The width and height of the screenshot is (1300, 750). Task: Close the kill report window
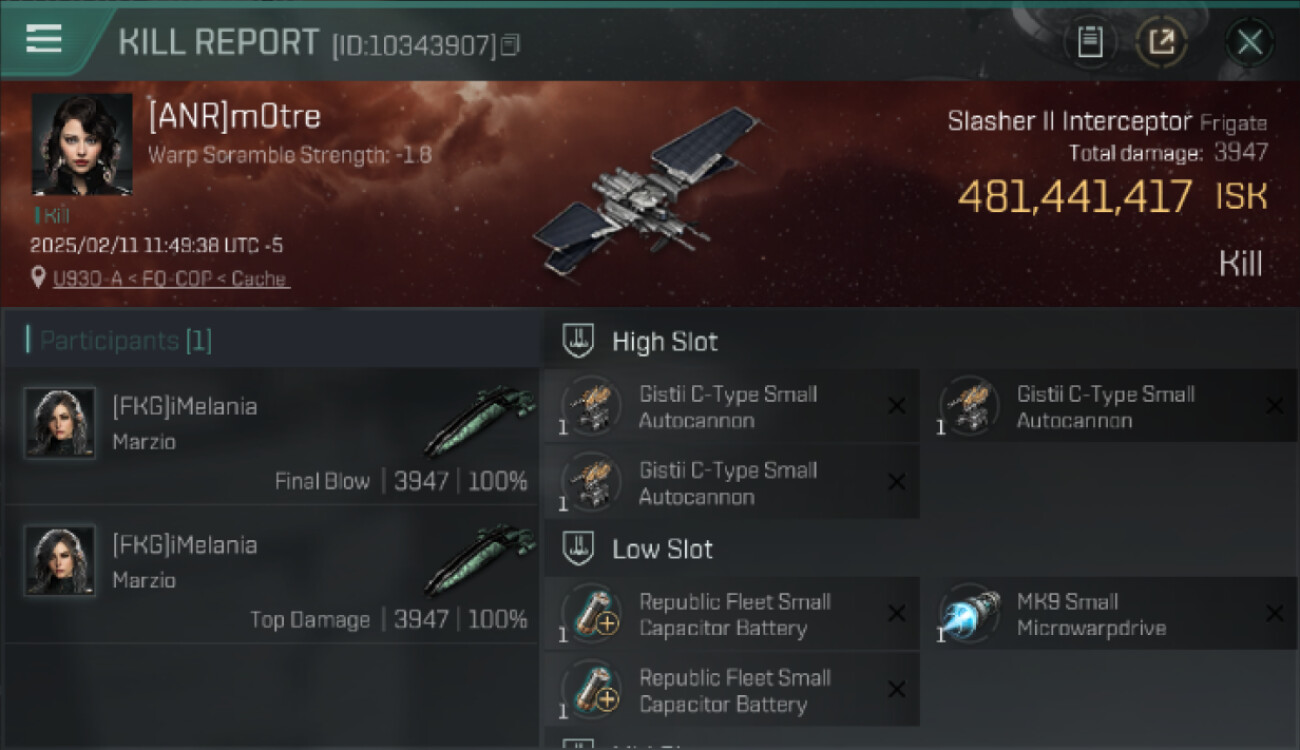(1249, 42)
